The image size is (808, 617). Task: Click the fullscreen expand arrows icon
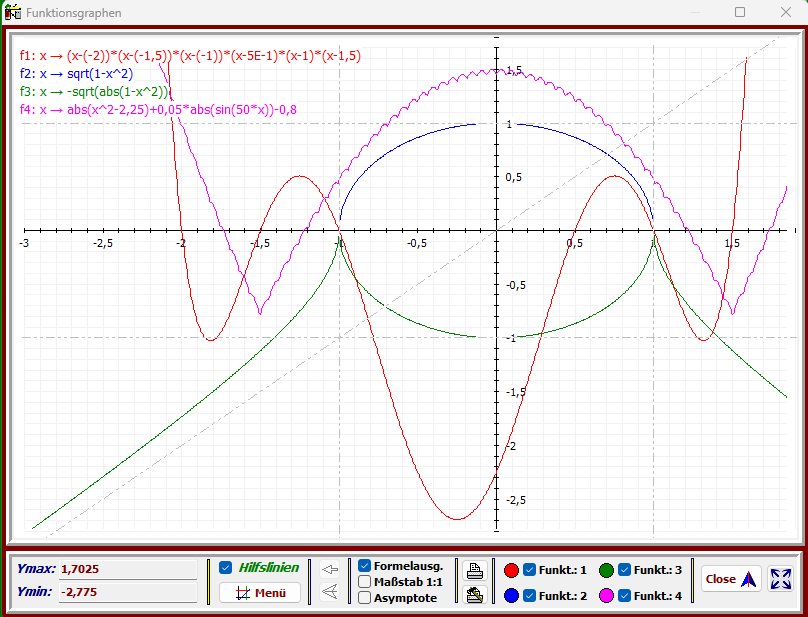tap(780, 579)
